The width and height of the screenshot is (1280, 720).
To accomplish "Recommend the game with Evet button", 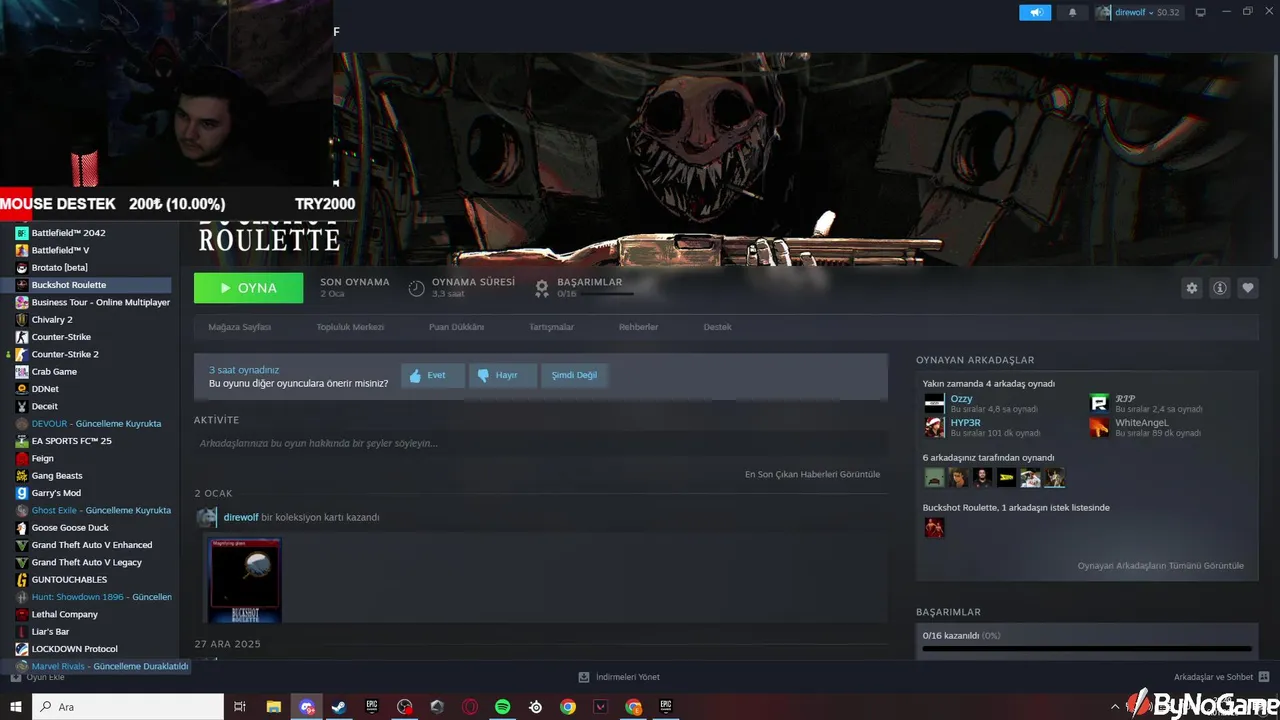I will [433, 375].
